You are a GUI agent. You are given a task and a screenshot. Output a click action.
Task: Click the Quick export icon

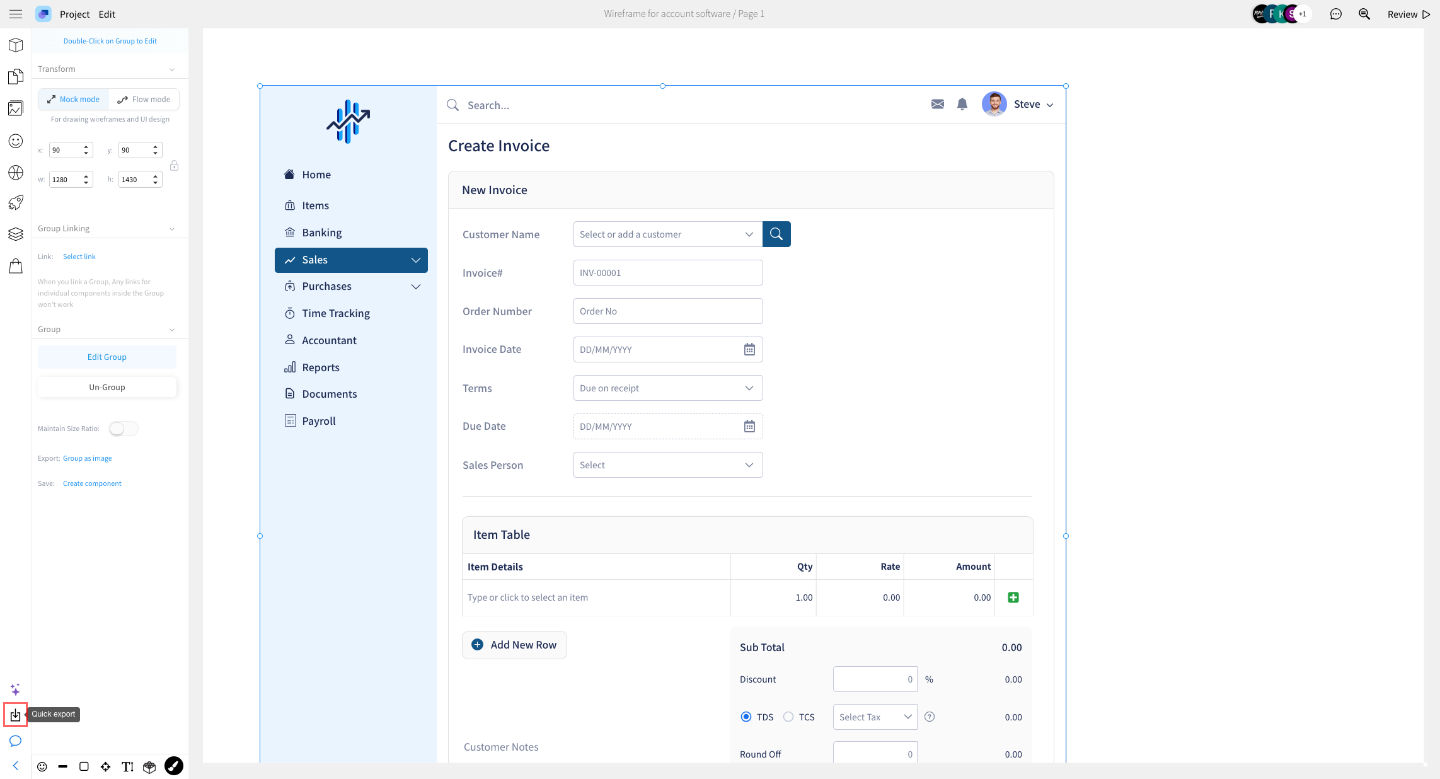click(15, 715)
